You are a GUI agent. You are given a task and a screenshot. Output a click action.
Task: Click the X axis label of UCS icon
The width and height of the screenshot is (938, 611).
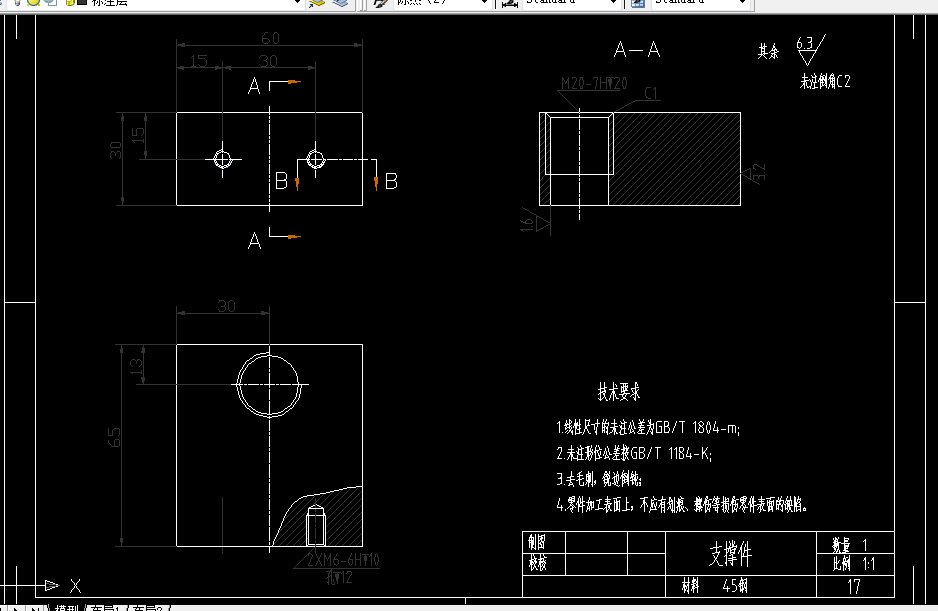point(75,586)
